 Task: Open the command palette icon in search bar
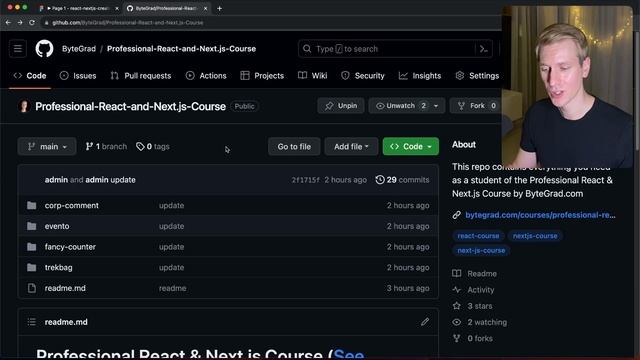pos(484,49)
